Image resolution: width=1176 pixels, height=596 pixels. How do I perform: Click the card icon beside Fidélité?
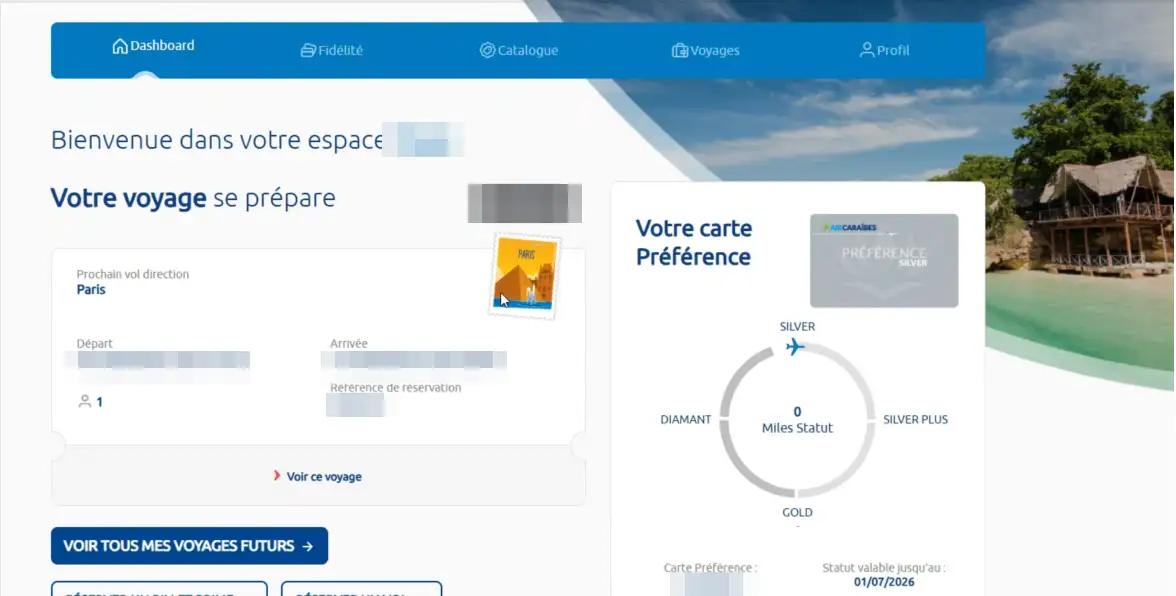[308, 50]
